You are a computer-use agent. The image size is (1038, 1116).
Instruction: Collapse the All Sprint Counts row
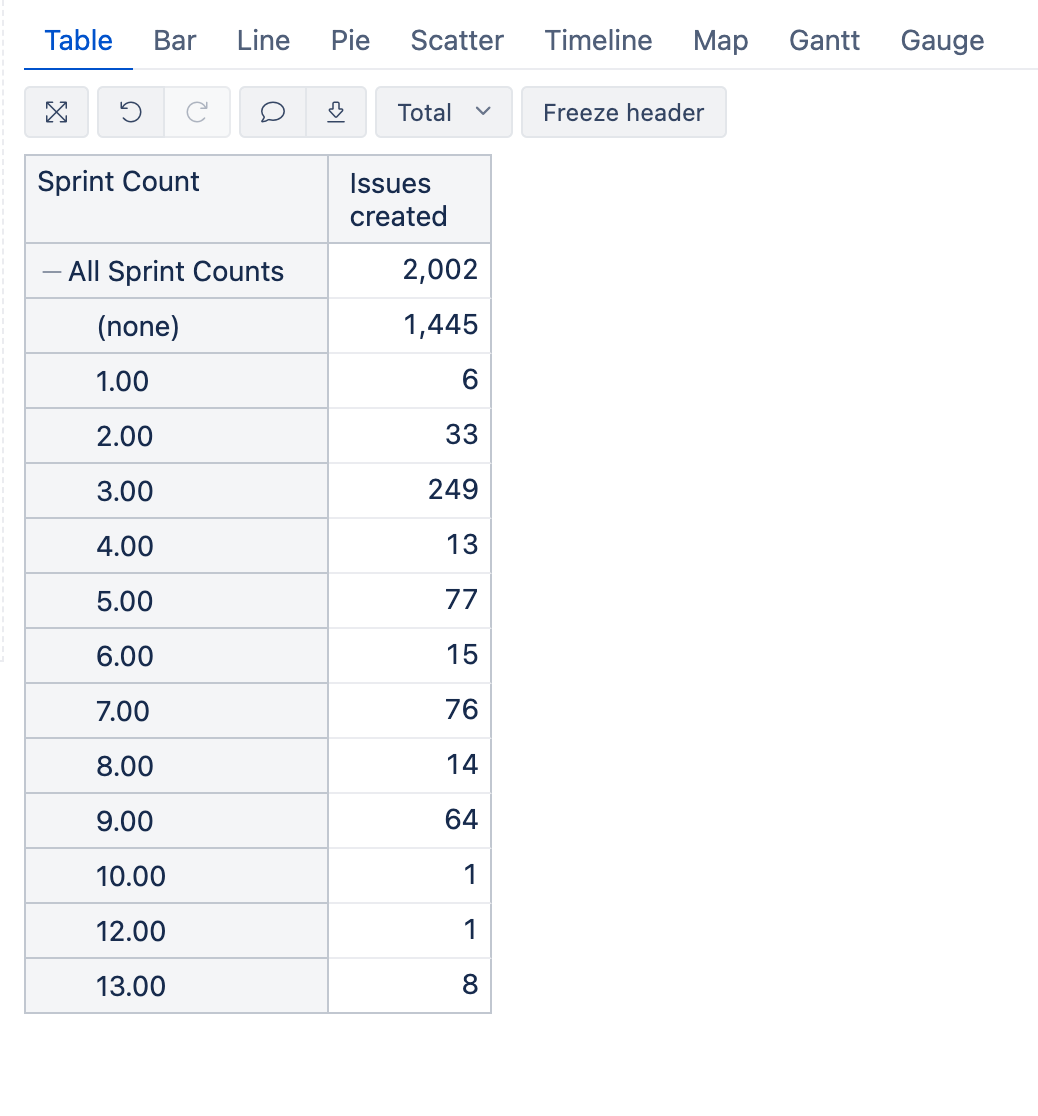[51, 272]
